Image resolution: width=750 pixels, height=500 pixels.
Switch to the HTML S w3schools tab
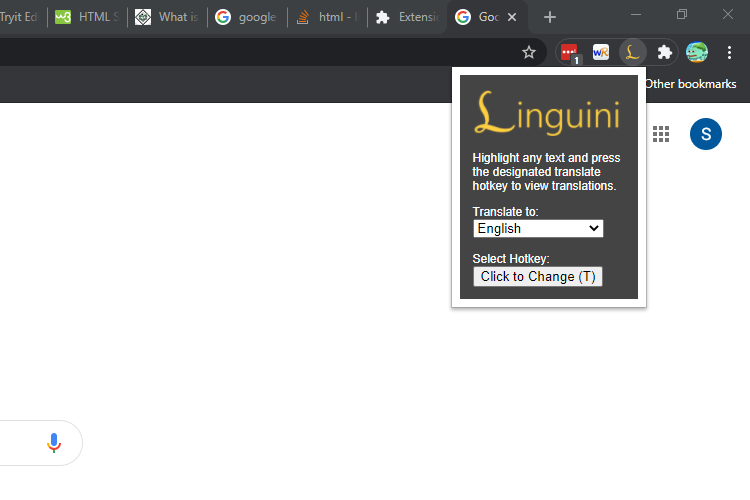coord(87,17)
